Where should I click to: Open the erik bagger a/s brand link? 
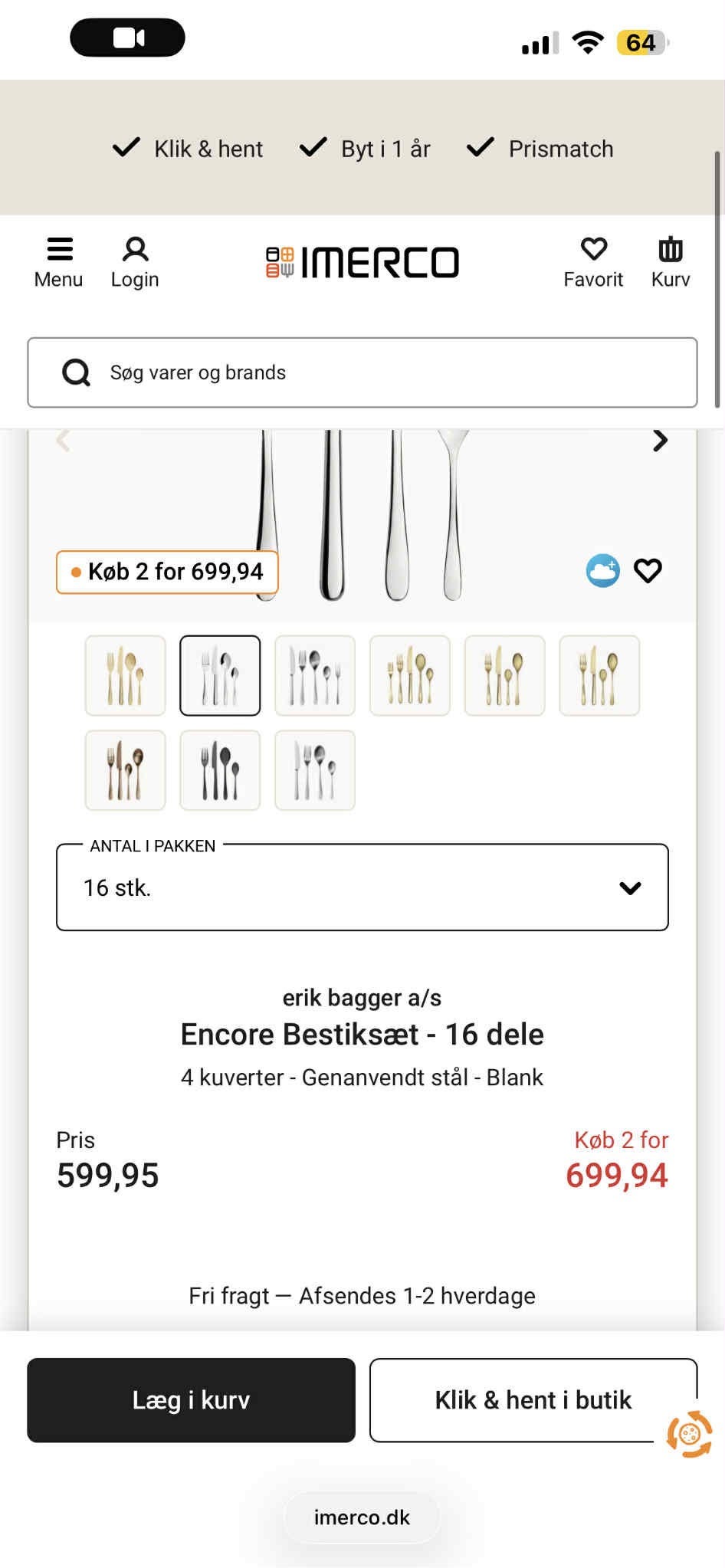[x=362, y=998]
